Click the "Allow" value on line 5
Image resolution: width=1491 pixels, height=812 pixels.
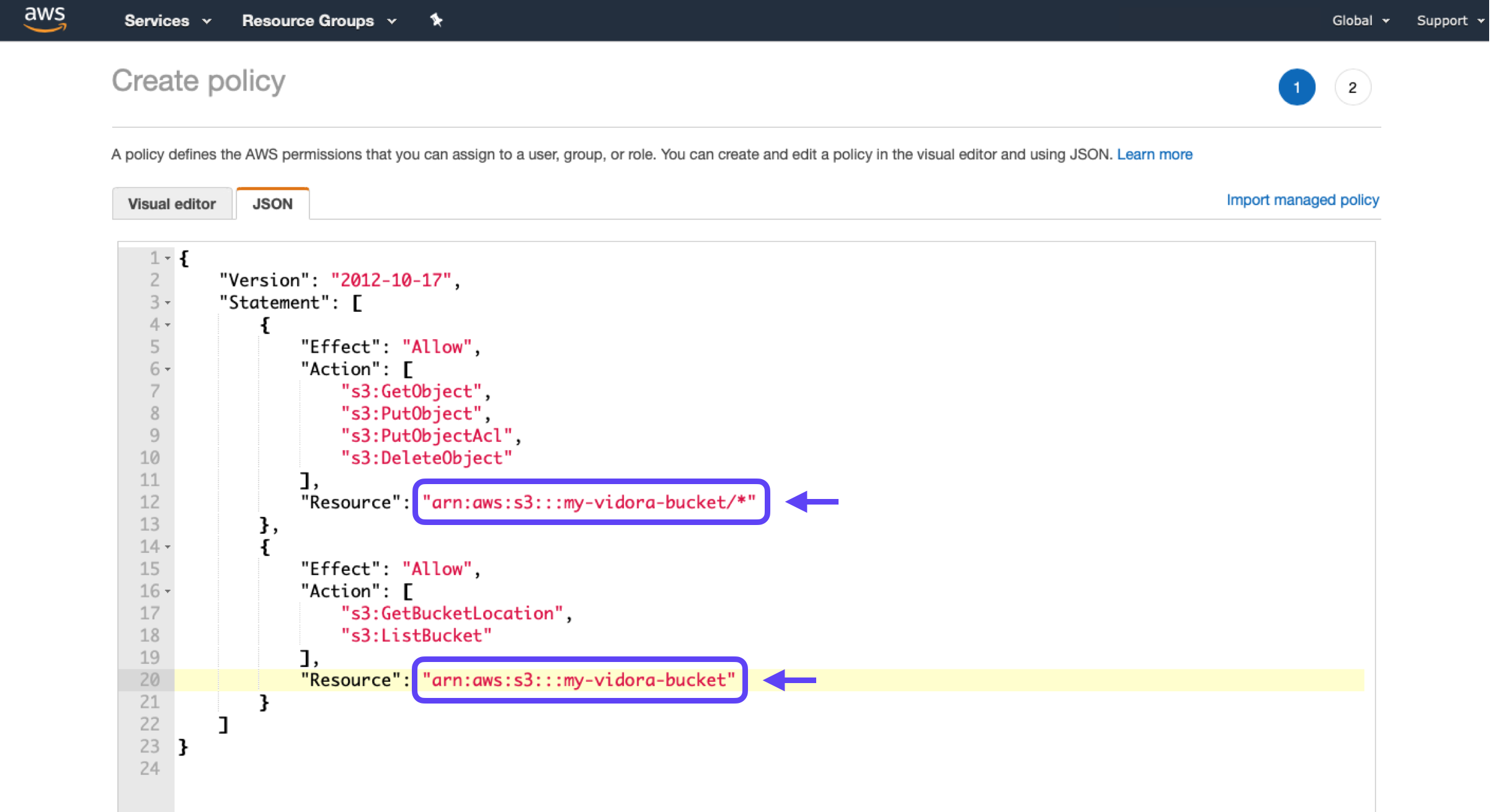point(437,347)
